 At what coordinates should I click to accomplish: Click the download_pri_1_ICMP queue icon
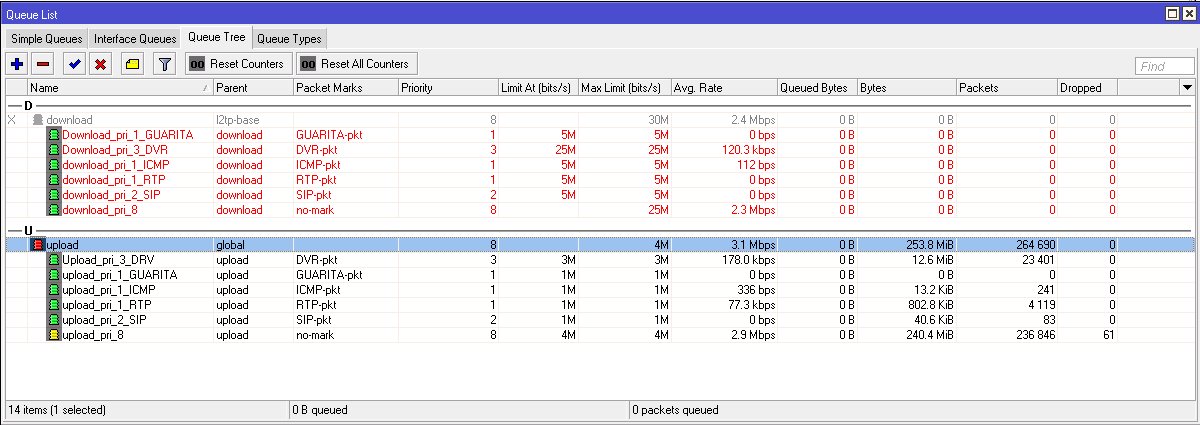coord(54,165)
